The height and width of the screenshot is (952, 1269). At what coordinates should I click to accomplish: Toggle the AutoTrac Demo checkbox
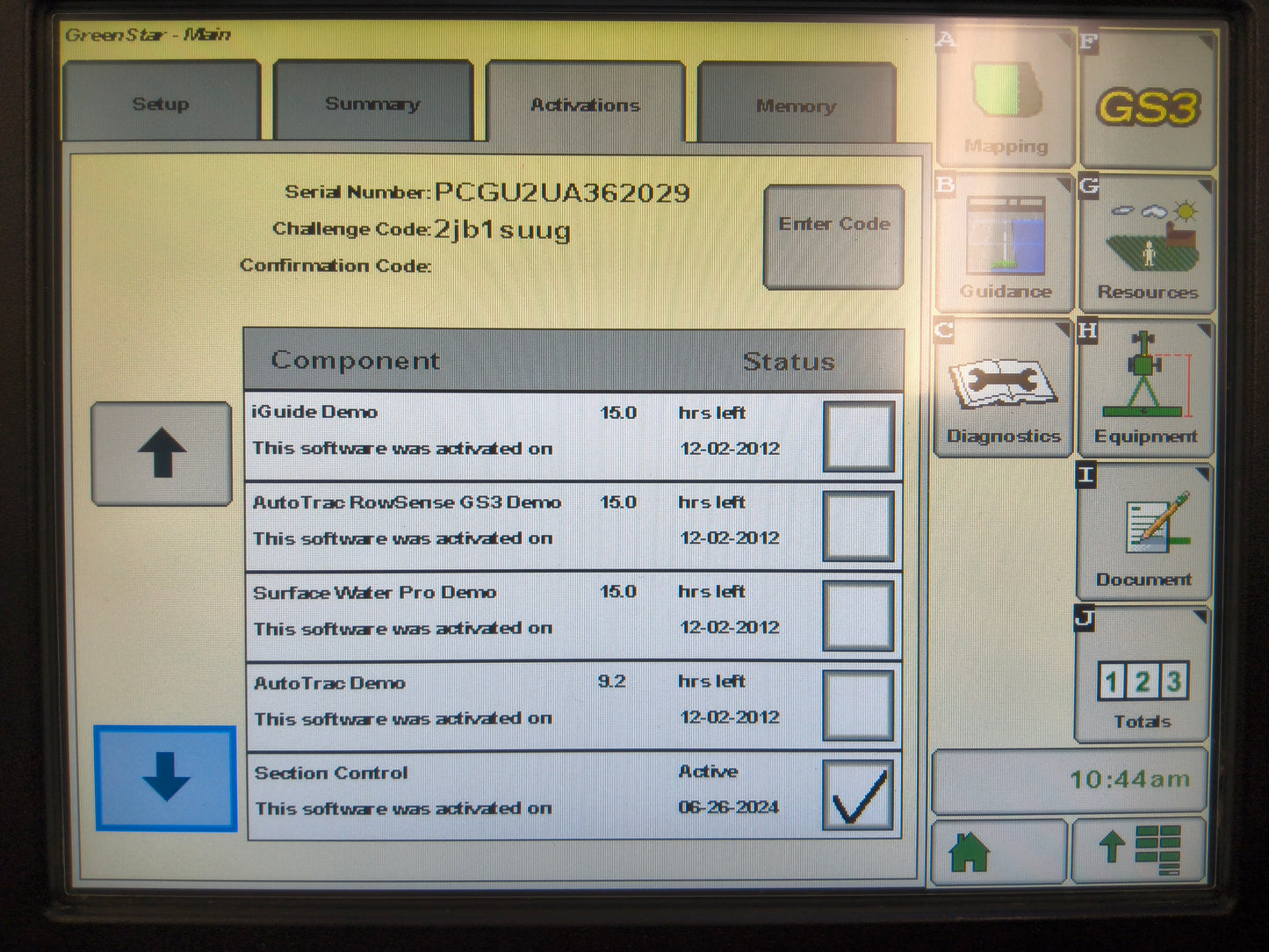click(858, 705)
